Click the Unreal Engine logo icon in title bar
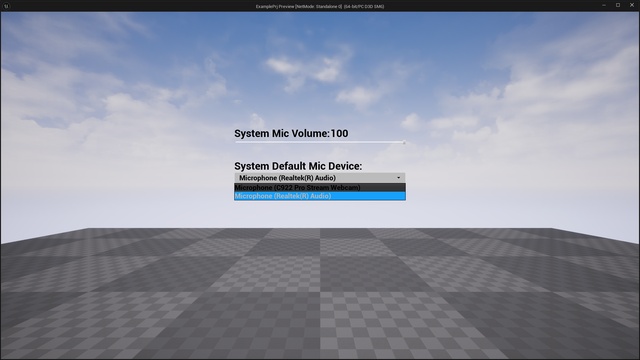The height and width of the screenshot is (360, 640). coord(6,6)
